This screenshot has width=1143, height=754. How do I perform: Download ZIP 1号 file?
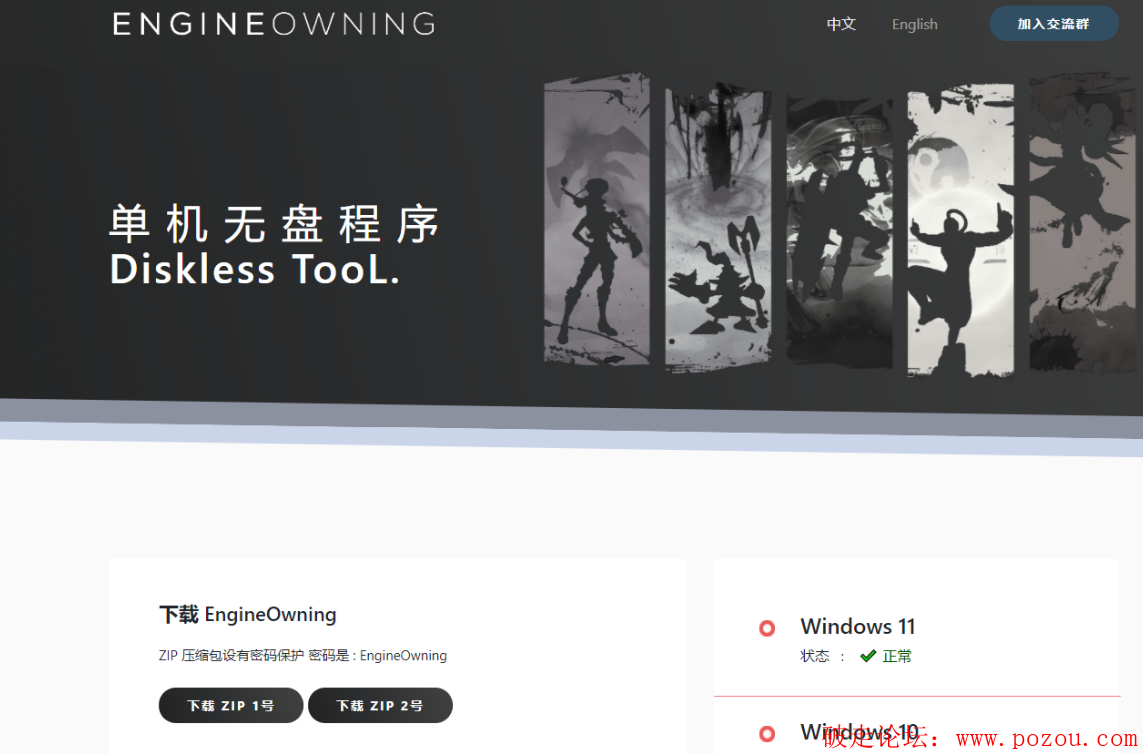(230, 705)
